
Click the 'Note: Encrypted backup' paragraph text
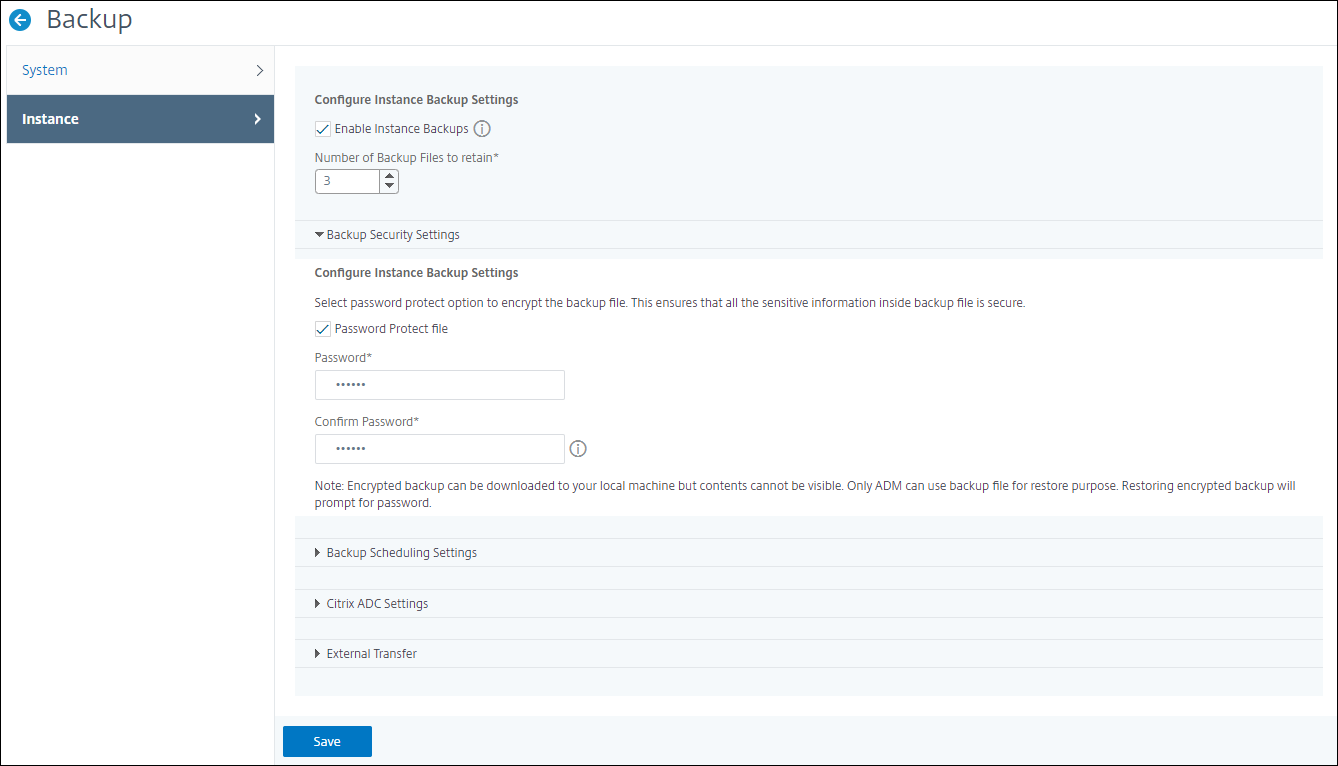[805, 495]
